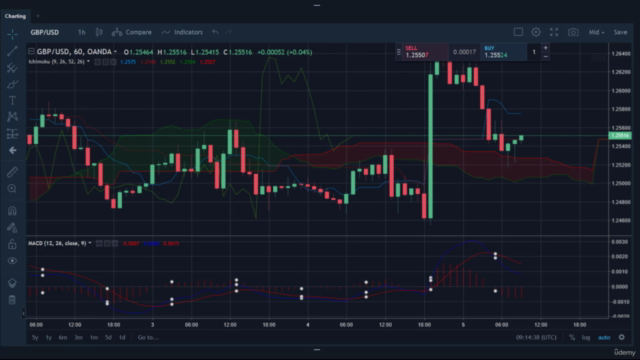
Task: Remove the MACD indicator
Action: [115, 243]
